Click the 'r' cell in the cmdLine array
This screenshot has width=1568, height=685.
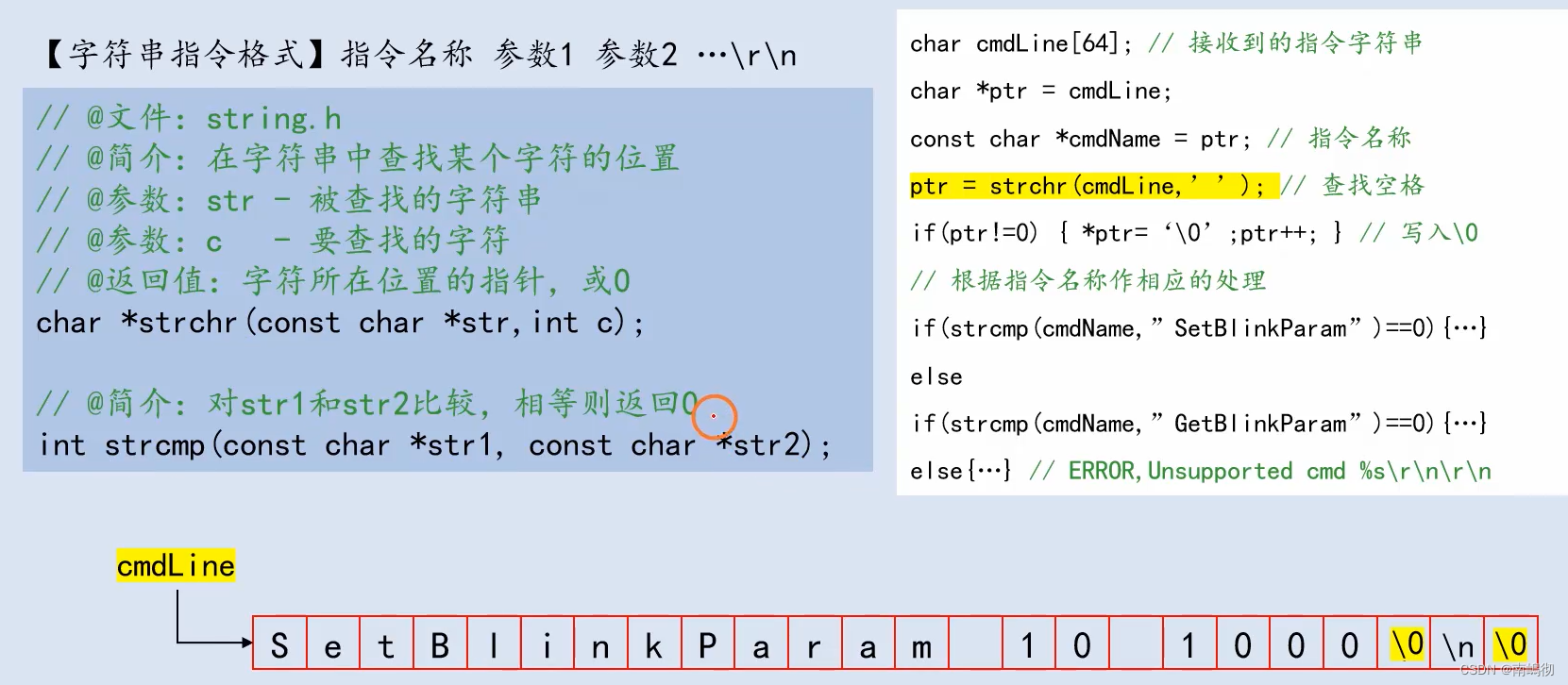pos(814,643)
